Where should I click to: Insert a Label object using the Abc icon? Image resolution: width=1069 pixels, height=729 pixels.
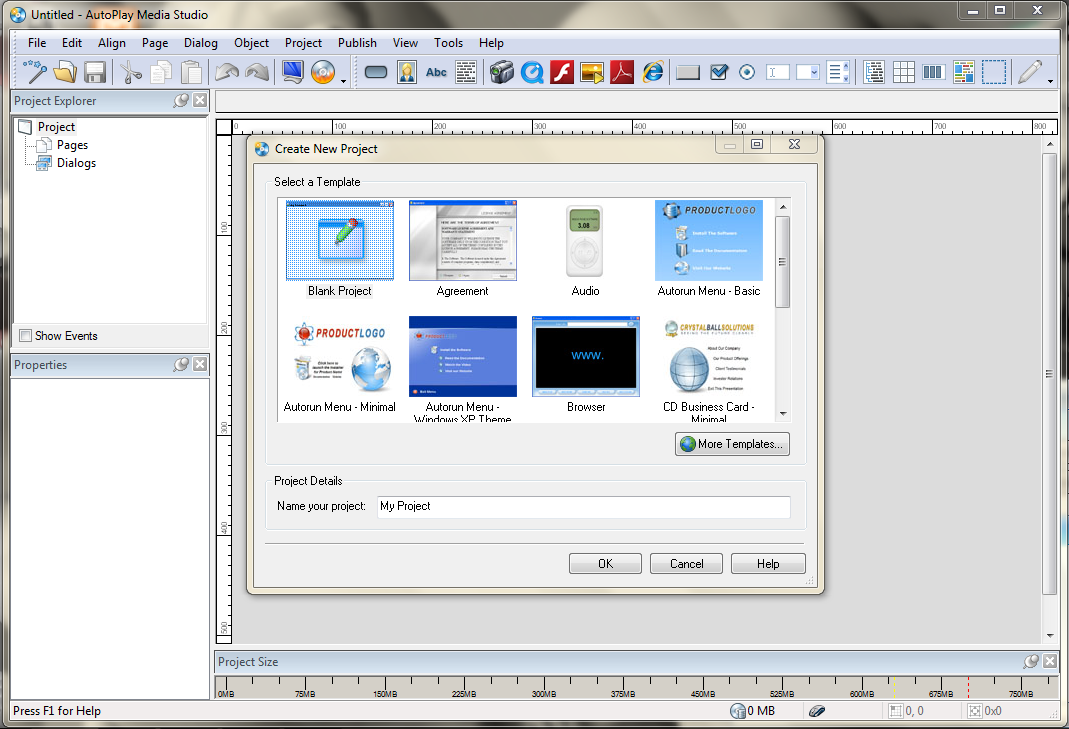click(x=436, y=71)
